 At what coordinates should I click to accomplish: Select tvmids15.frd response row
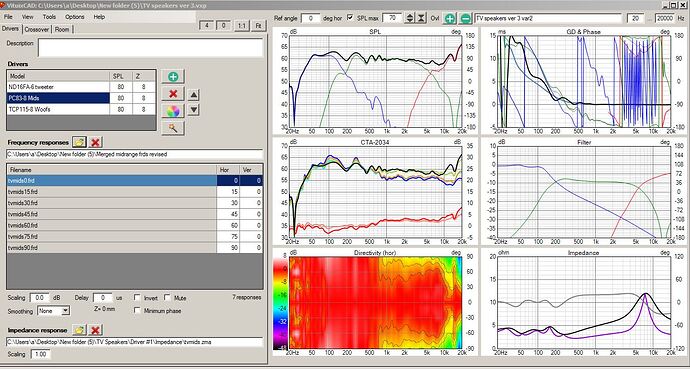tap(135, 192)
